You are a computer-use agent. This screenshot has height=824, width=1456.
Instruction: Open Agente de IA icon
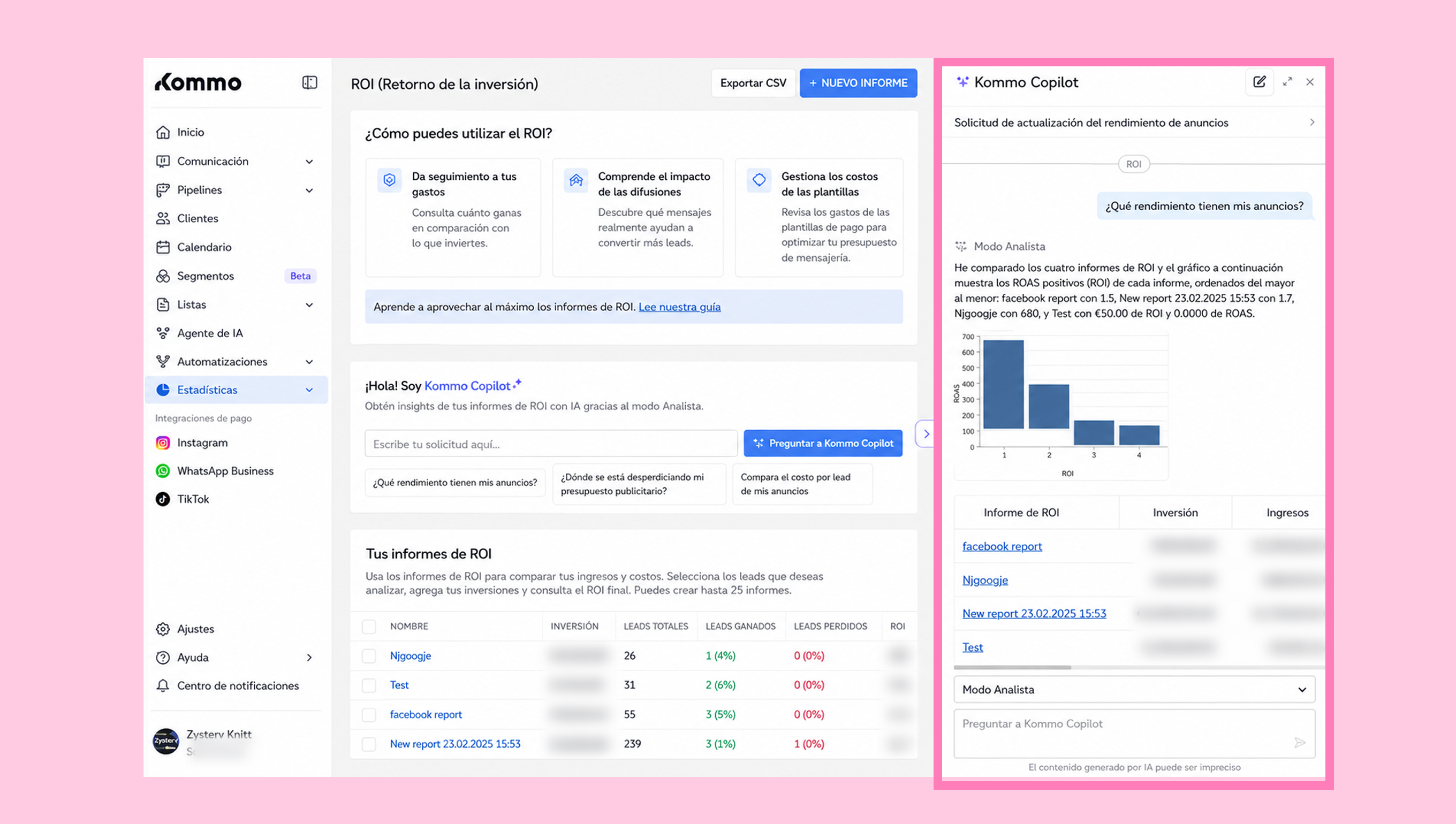pos(163,333)
